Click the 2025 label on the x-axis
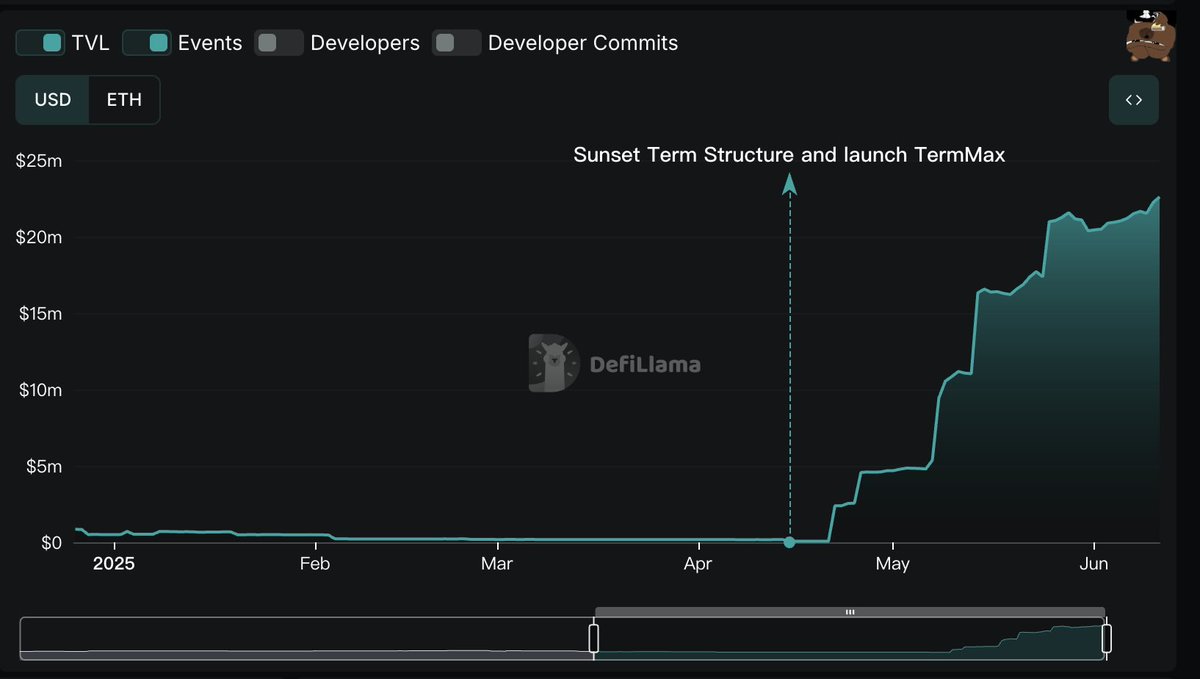Viewport: 1200px width, 679px height. point(114,564)
